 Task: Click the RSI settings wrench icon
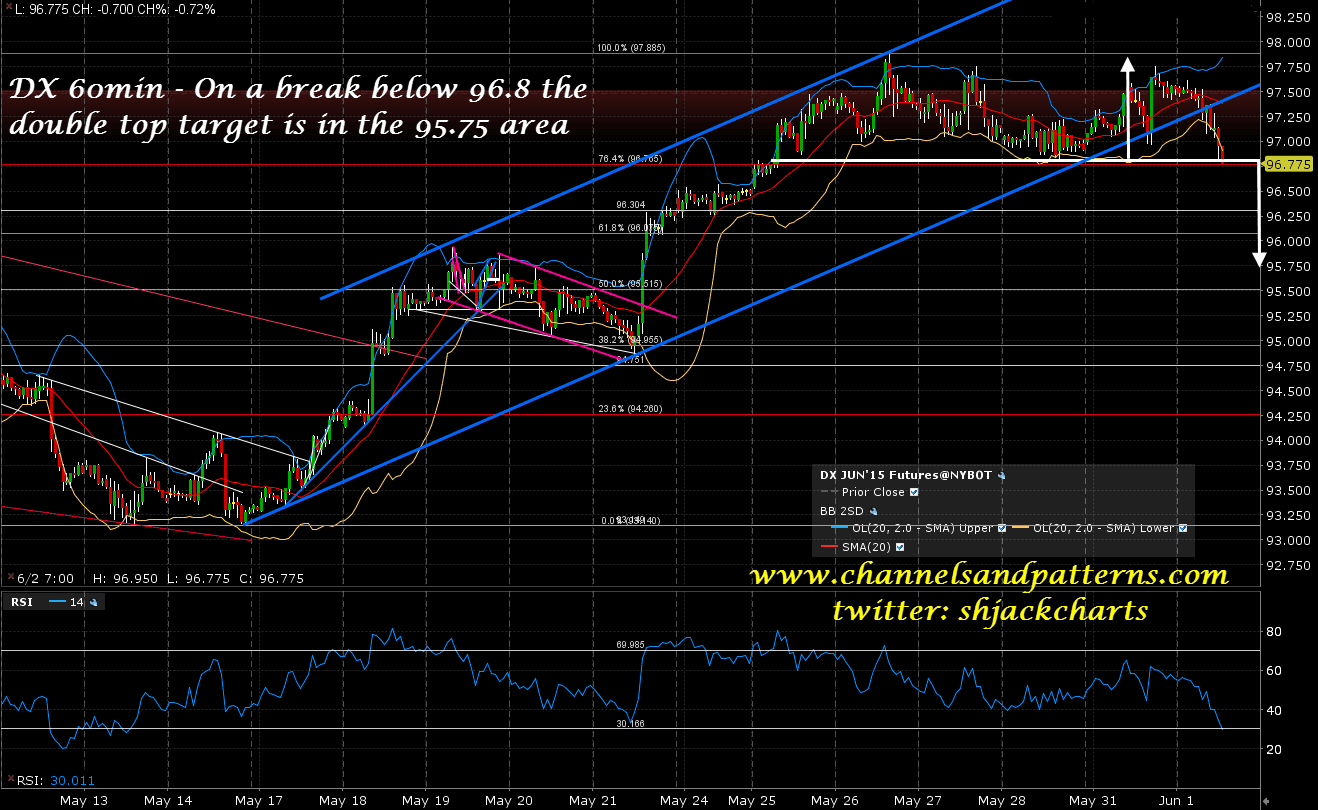tap(93, 603)
